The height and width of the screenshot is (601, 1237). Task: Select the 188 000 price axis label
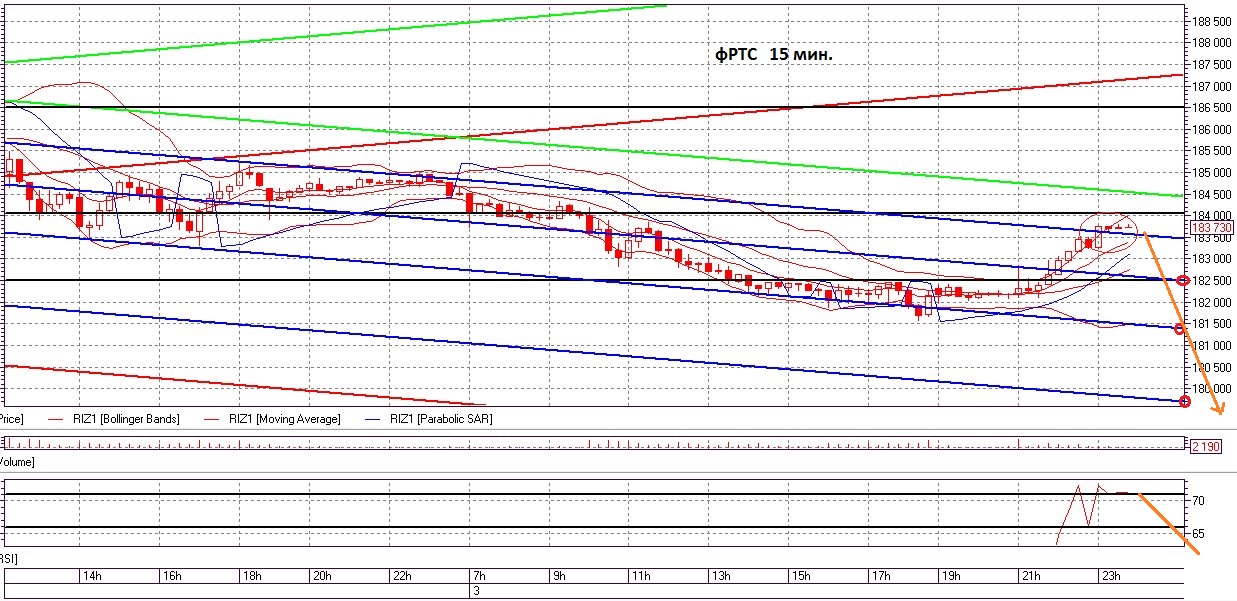click(1210, 43)
